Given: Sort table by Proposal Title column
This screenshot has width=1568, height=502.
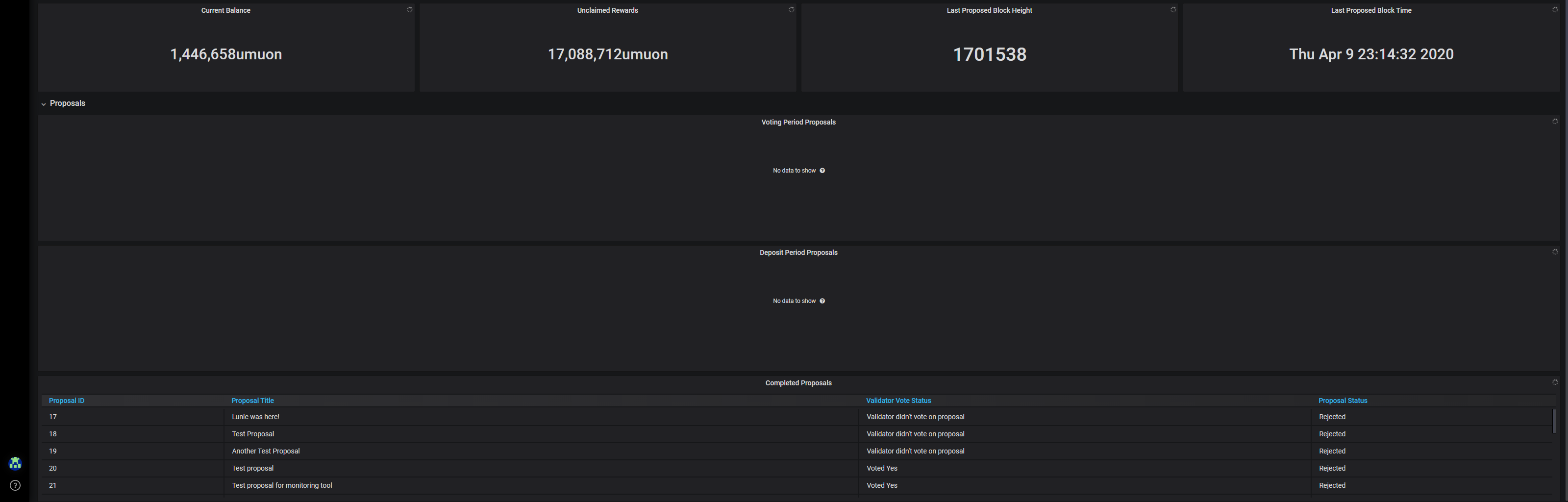Looking at the screenshot, I should point(252,401).
